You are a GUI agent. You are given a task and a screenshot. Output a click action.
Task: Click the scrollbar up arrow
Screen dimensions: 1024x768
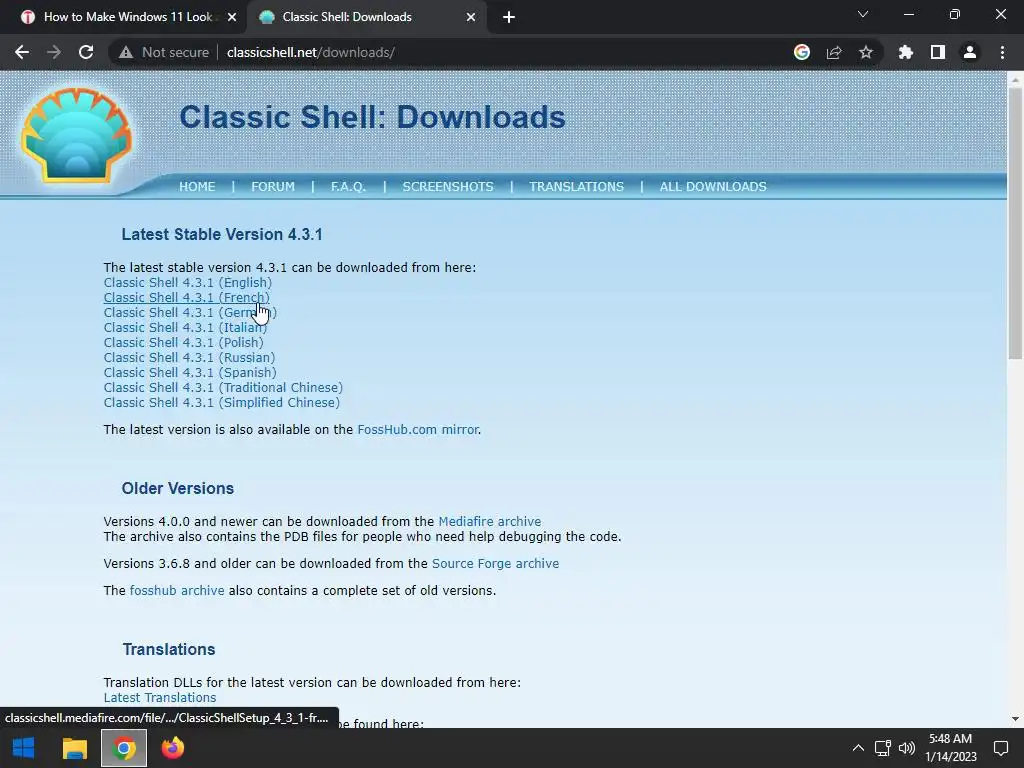(1015, 79)
